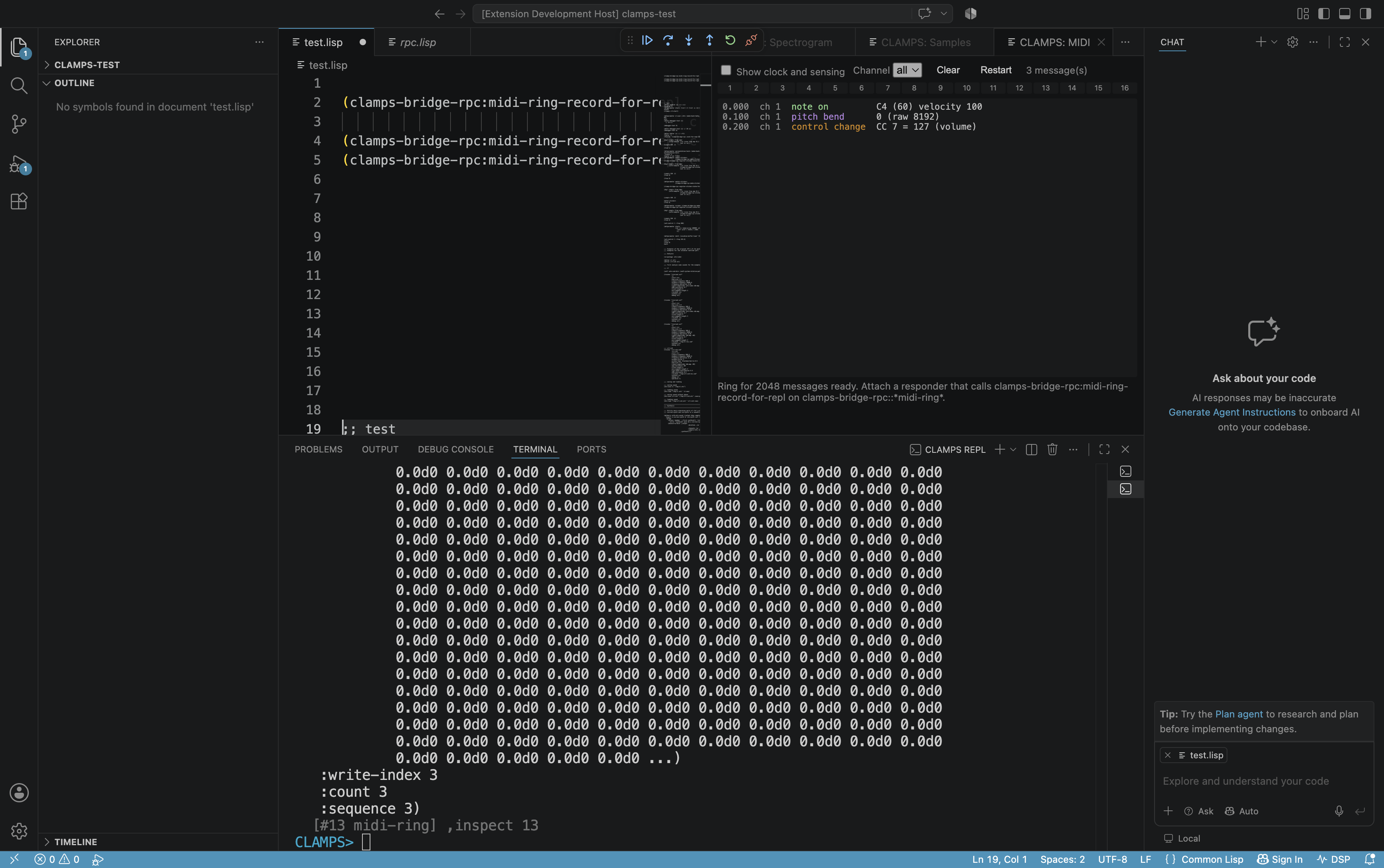Customize layout icon in title bar
This screenshot has height=868, width=1384.
point(1302,14)
